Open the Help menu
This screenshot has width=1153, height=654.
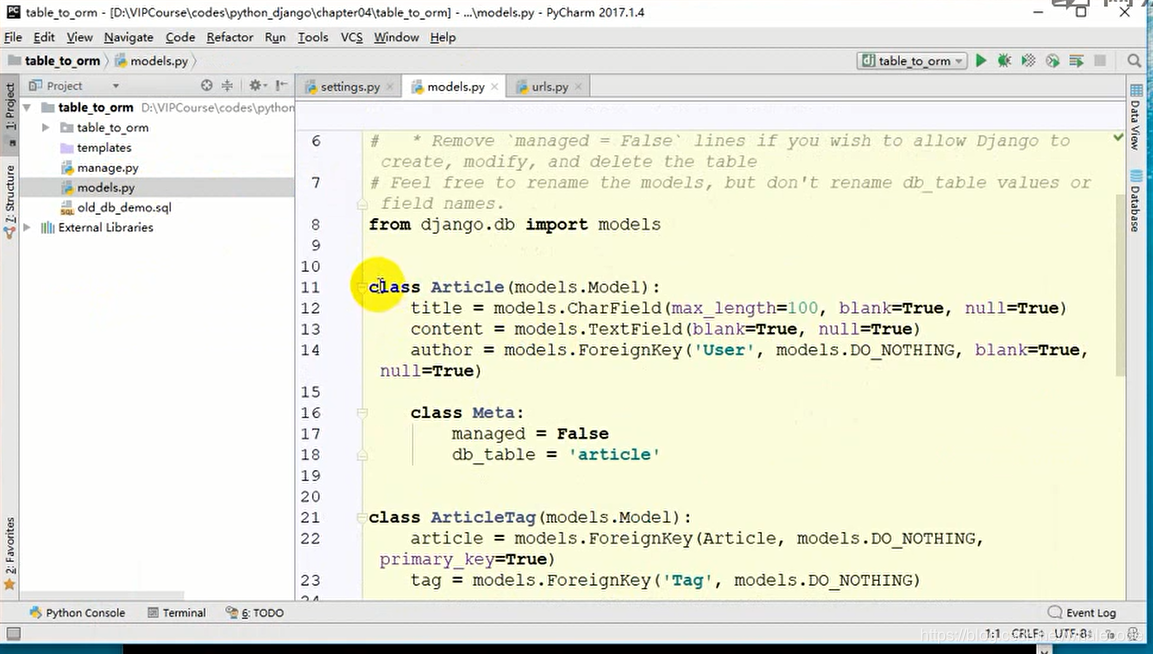click(443, 37)
